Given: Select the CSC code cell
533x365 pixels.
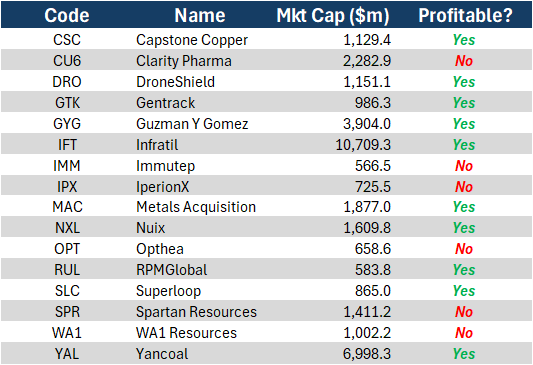Looking at the screenshot, I should pyautogui.click(x=67, y=40).
